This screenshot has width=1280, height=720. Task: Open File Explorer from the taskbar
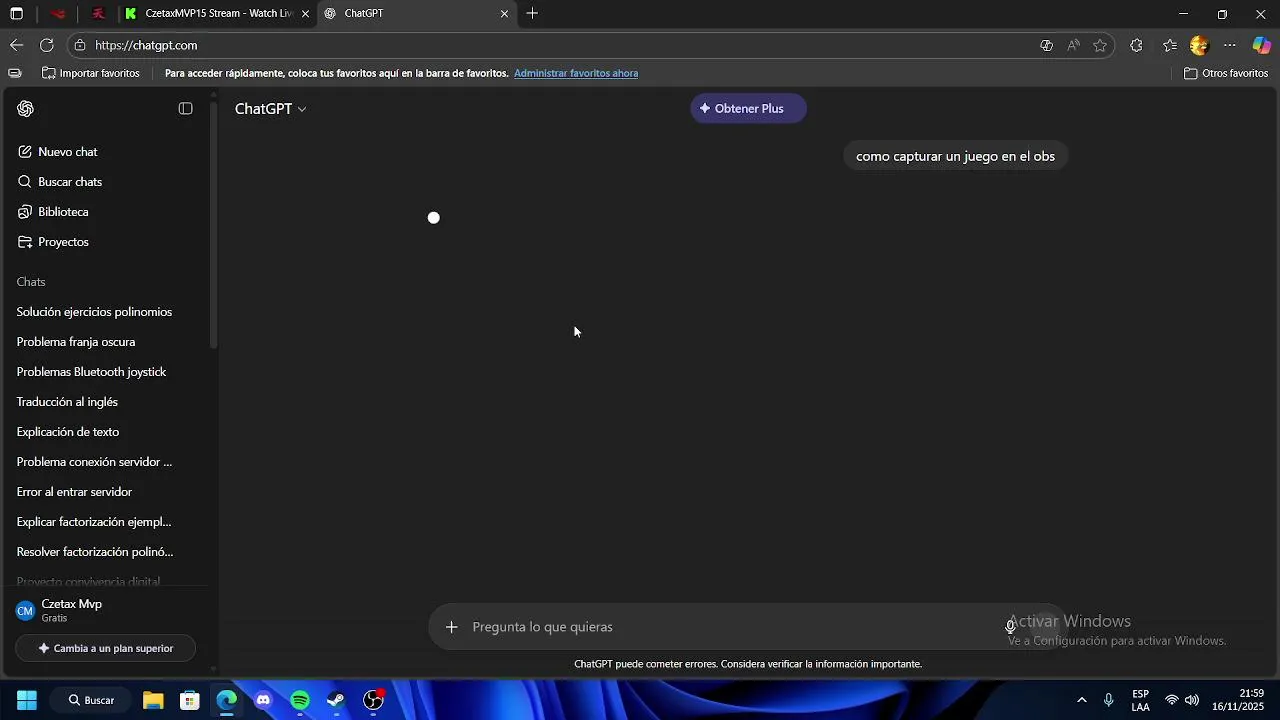(153, 700)
